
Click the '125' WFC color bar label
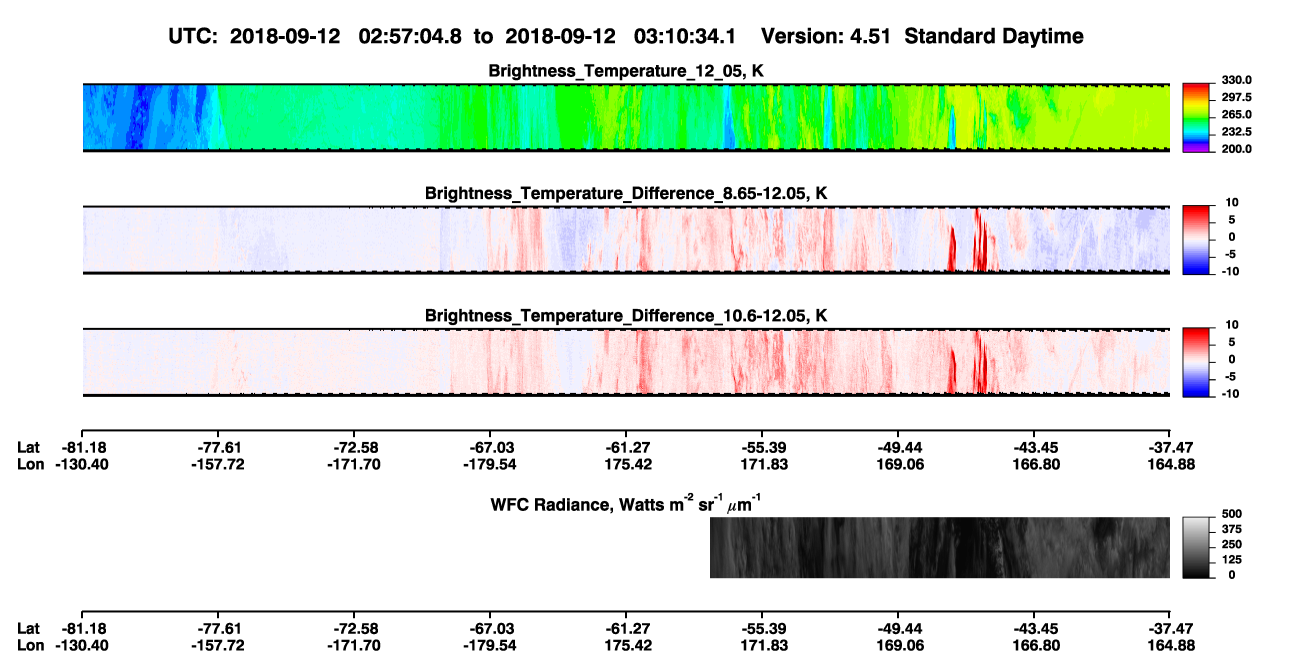pos(1231,559)
